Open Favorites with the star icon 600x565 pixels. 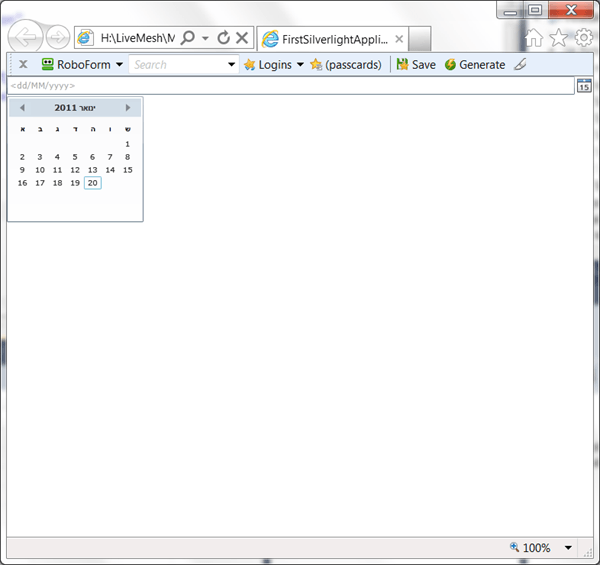pyautogui.click(x=558, y=37)
